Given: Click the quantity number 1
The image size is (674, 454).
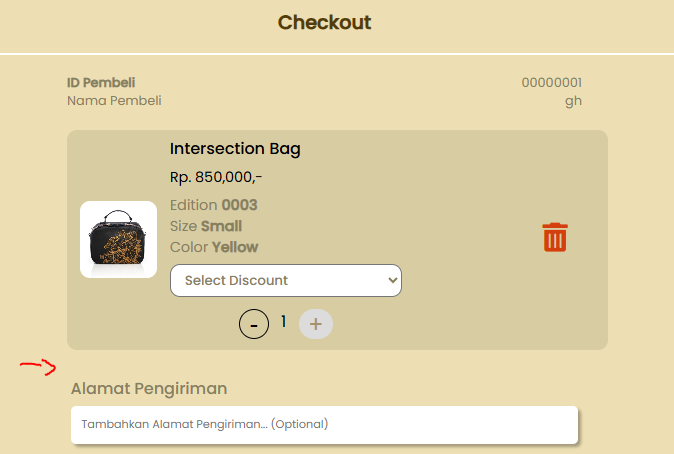Looking at the screenshot, I should click(284, 321).
